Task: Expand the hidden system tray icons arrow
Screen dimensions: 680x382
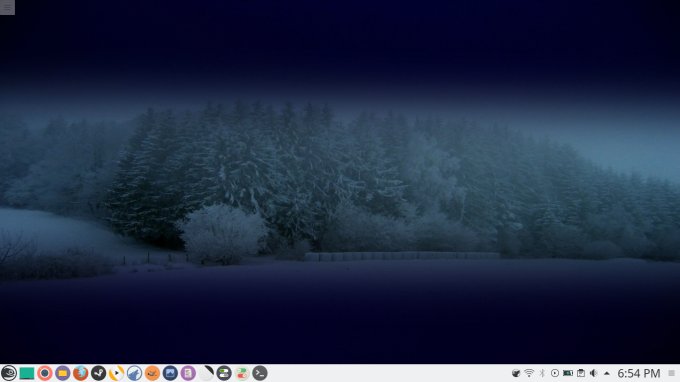Action: [x=607, y=373]
